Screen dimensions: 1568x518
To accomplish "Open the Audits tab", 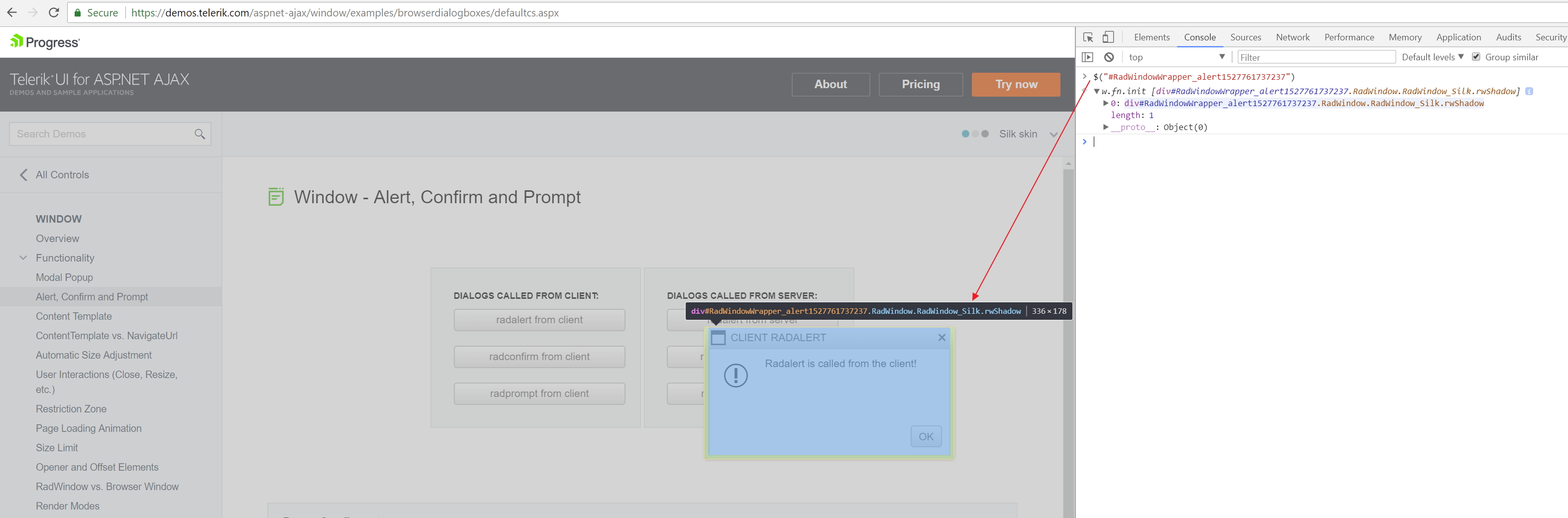I will [1508, 37].
